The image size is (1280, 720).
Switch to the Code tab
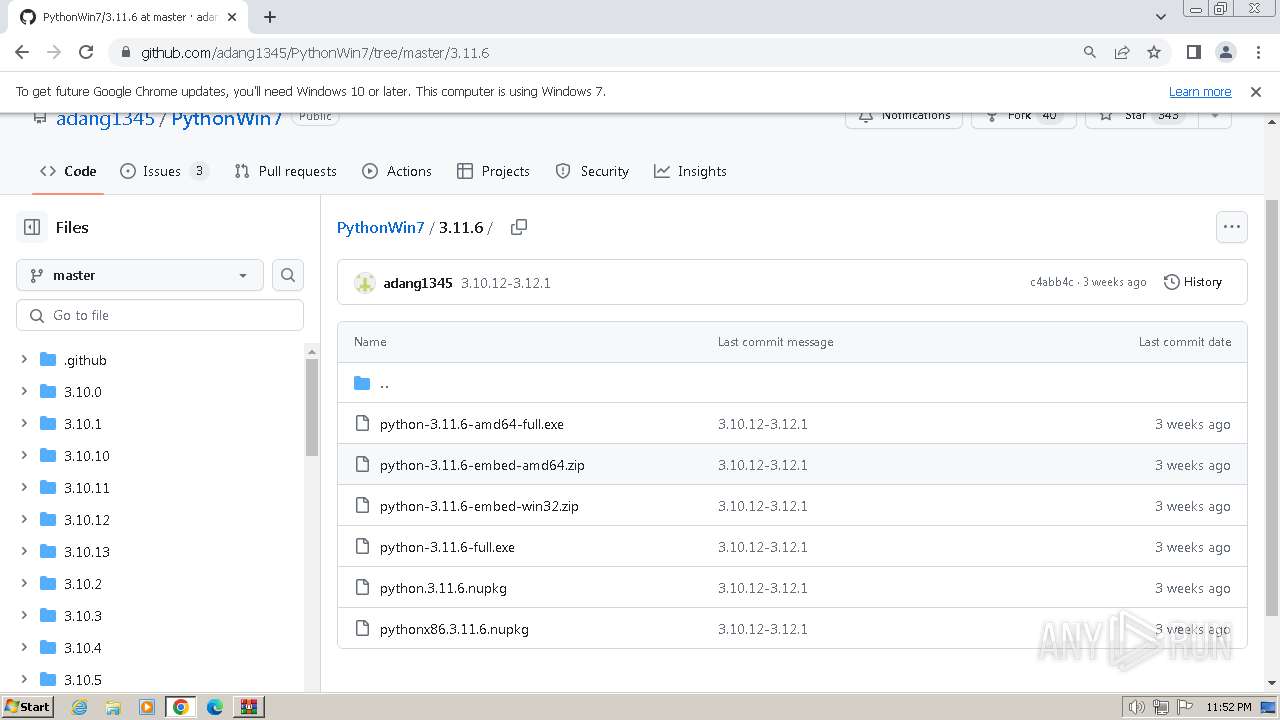click(68, 171)
